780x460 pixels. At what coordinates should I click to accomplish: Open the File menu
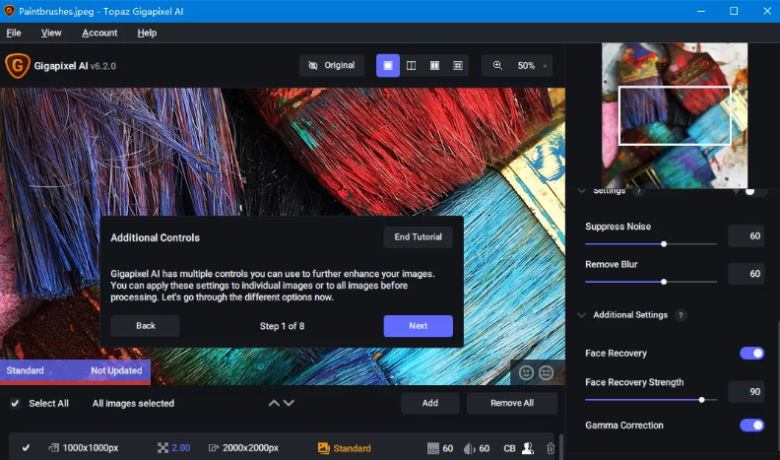coord(13,33)
